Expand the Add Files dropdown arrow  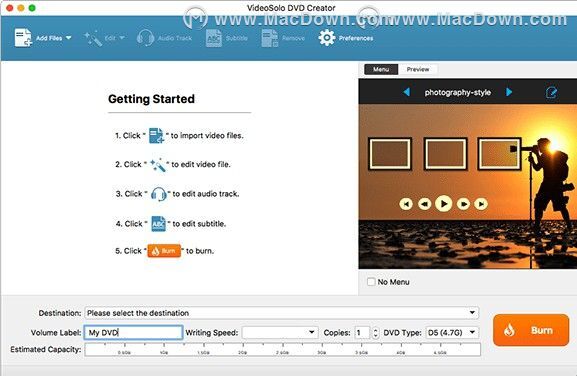click(68, 38)
